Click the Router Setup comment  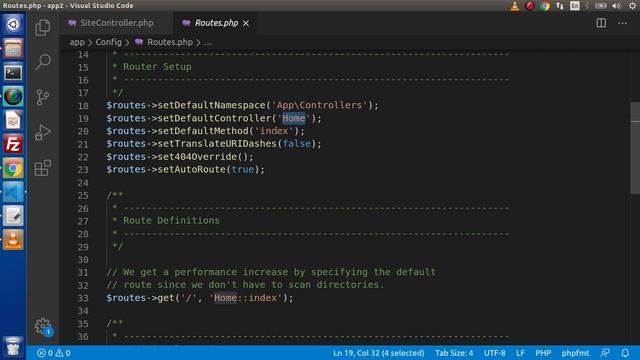pyautogui.click(x=157, y=67)
